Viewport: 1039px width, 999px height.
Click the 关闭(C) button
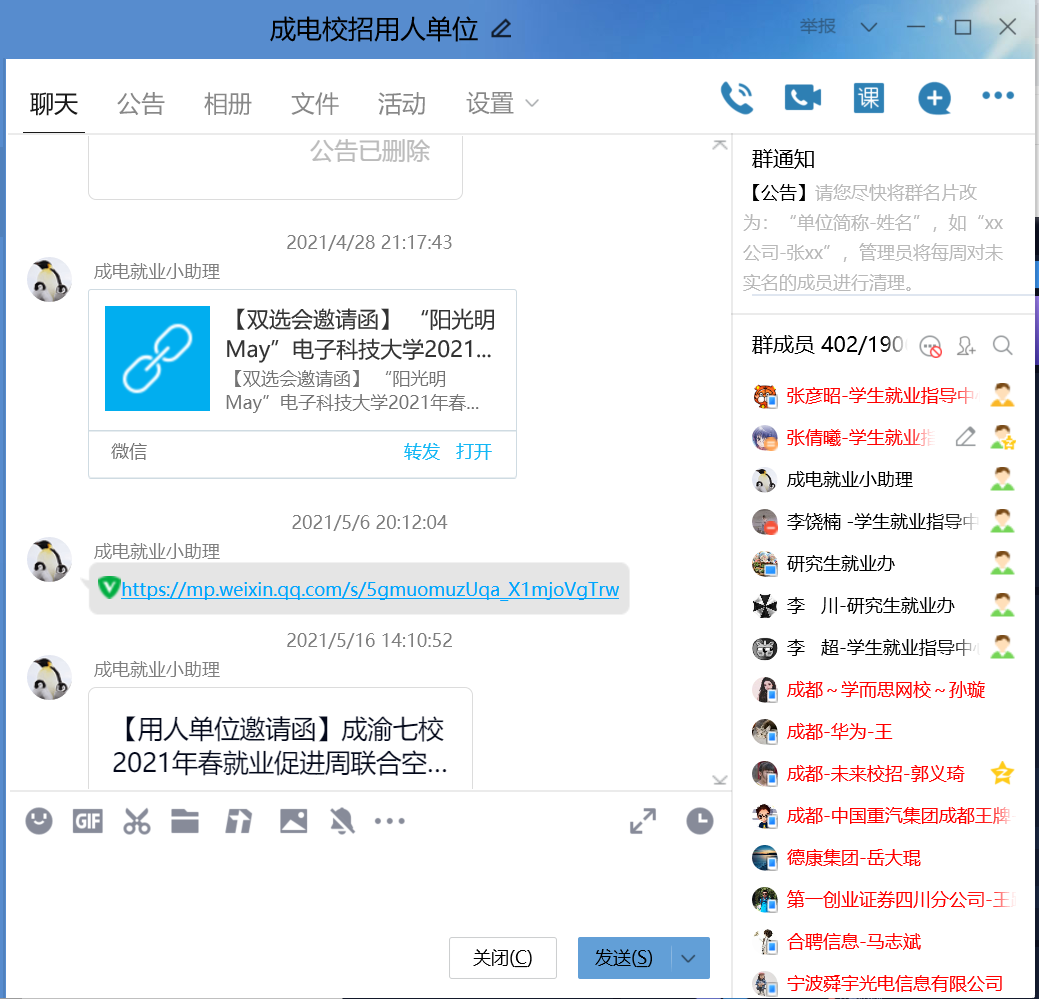point(502,957)
